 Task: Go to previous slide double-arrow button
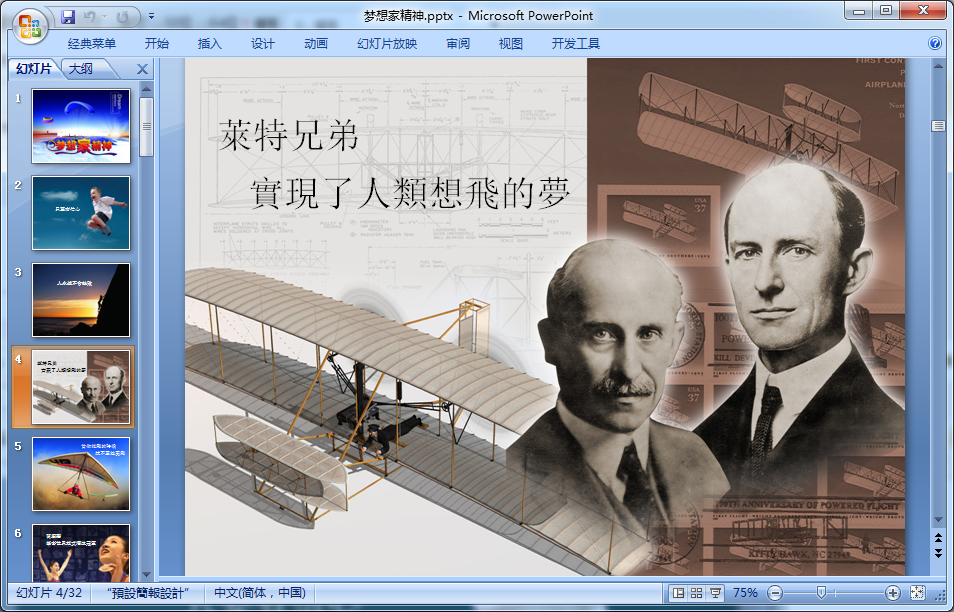click(x=938, y=538)
